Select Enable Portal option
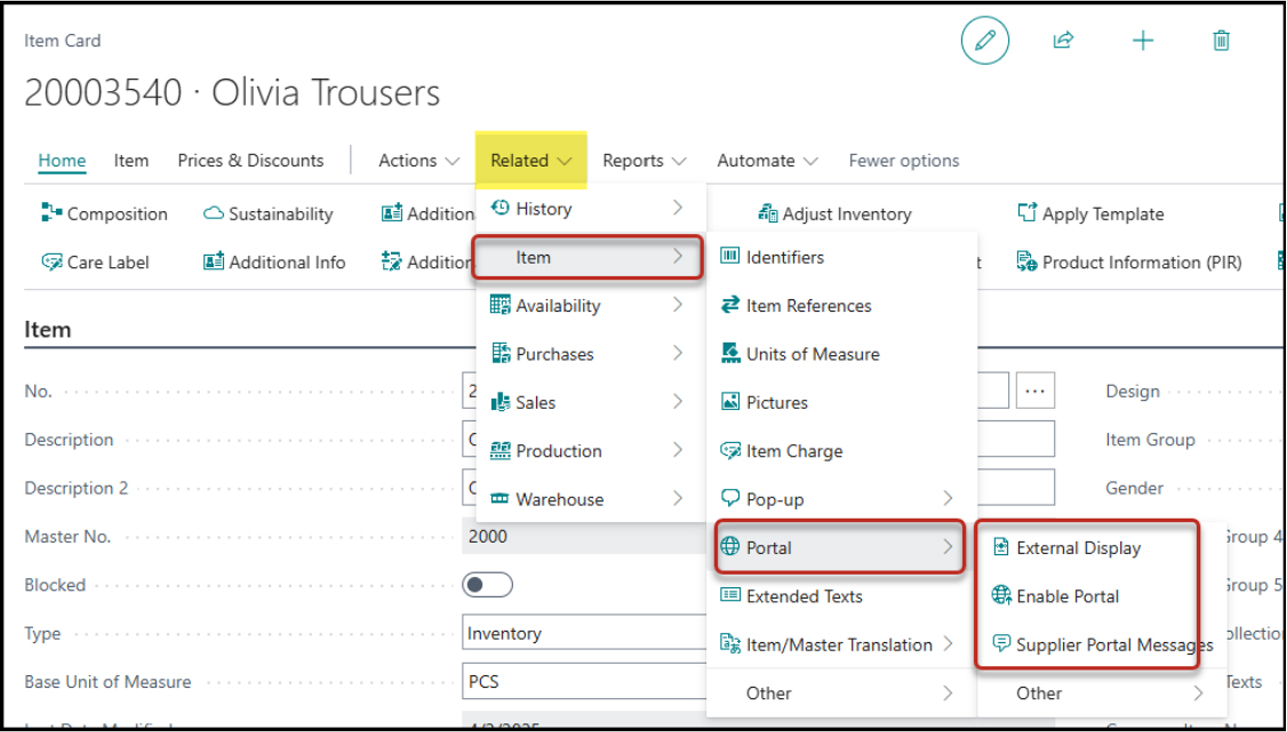Screen dimensions: 1287x732 [1067, 596]
